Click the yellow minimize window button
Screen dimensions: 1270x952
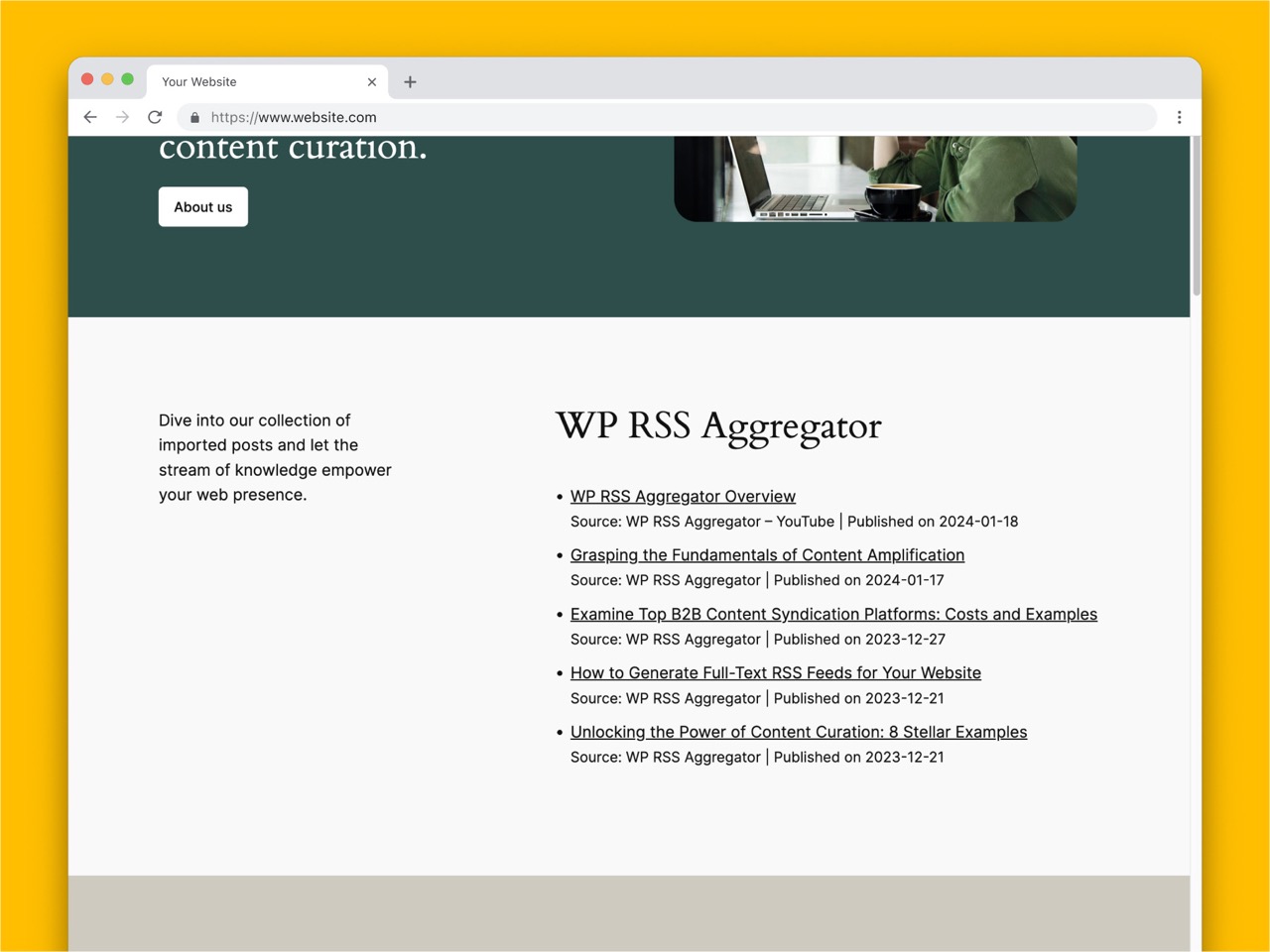[107, 79]
